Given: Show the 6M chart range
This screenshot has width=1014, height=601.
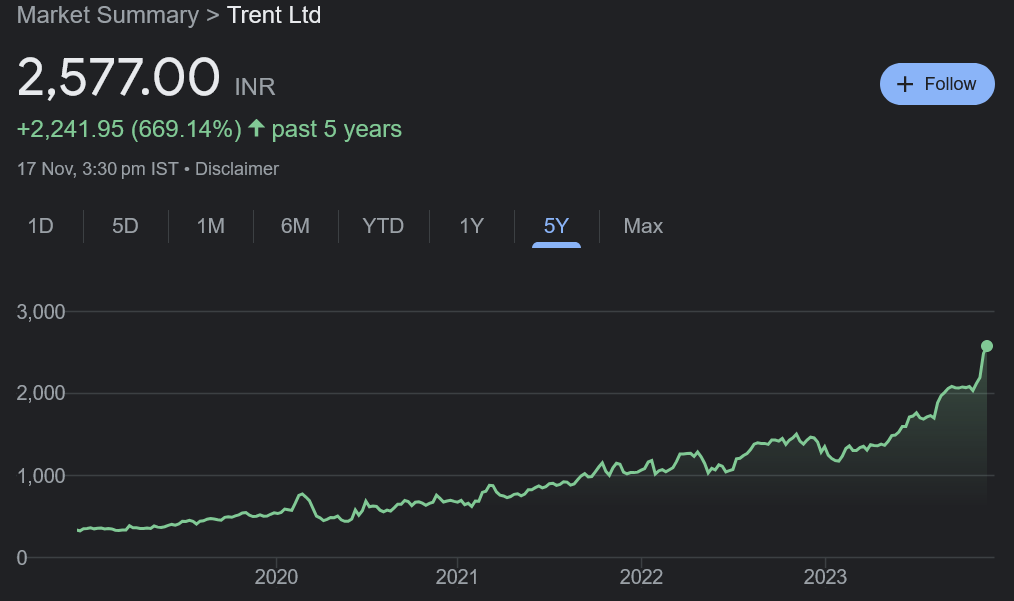Looking at the screenshot, I should (295, 226).
